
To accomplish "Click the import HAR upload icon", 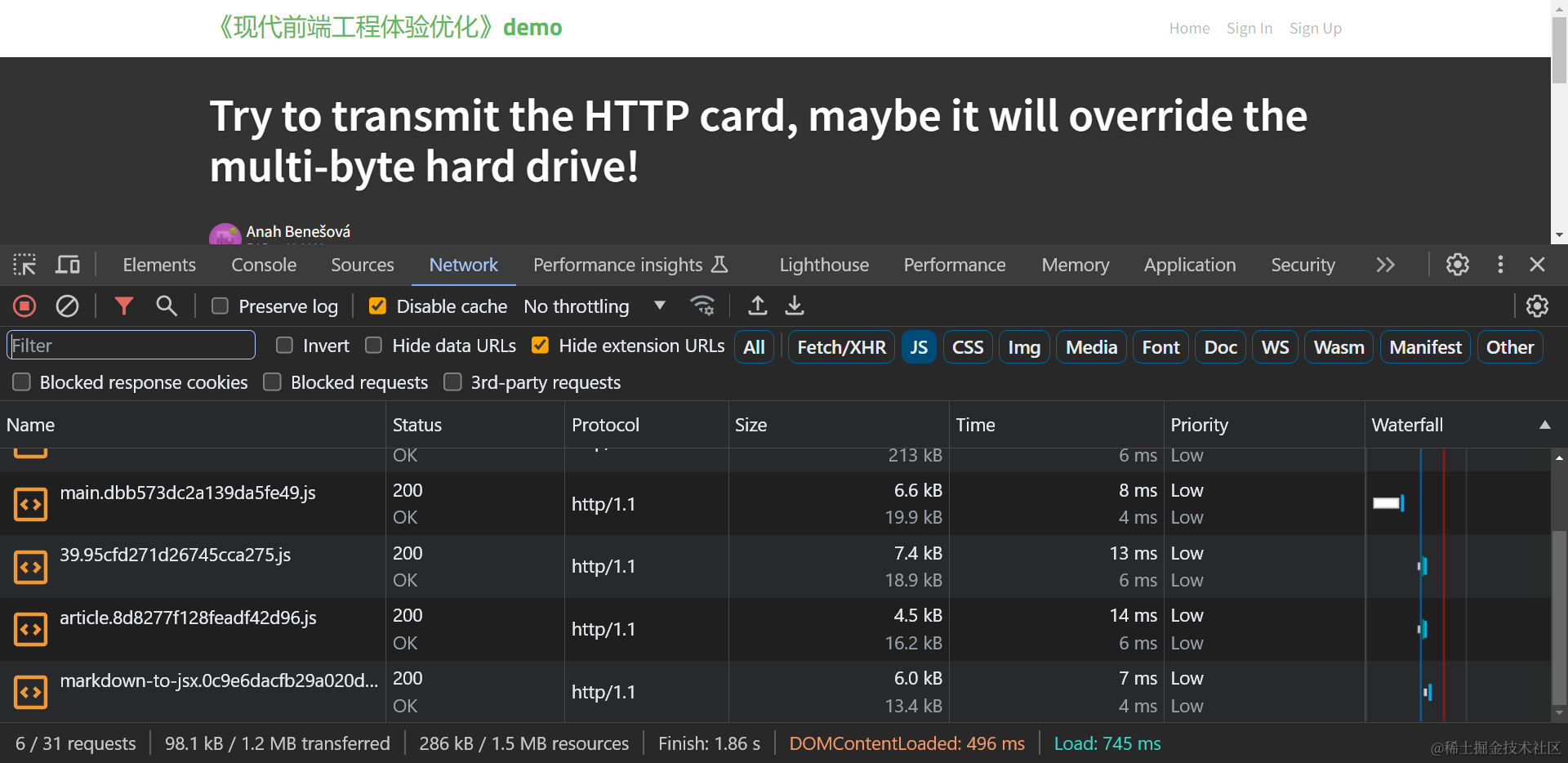I will (x=758, y=306).
